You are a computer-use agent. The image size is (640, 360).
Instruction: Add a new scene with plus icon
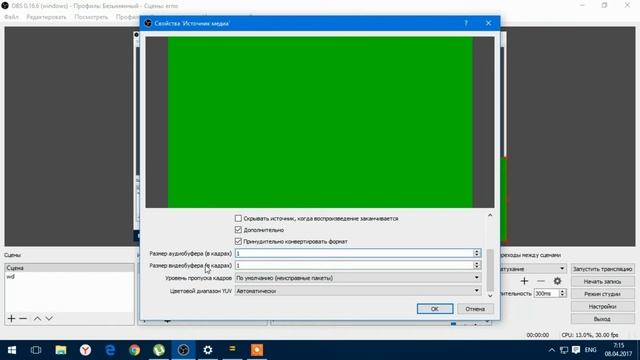pyautogui.click(x=11, y=318)
